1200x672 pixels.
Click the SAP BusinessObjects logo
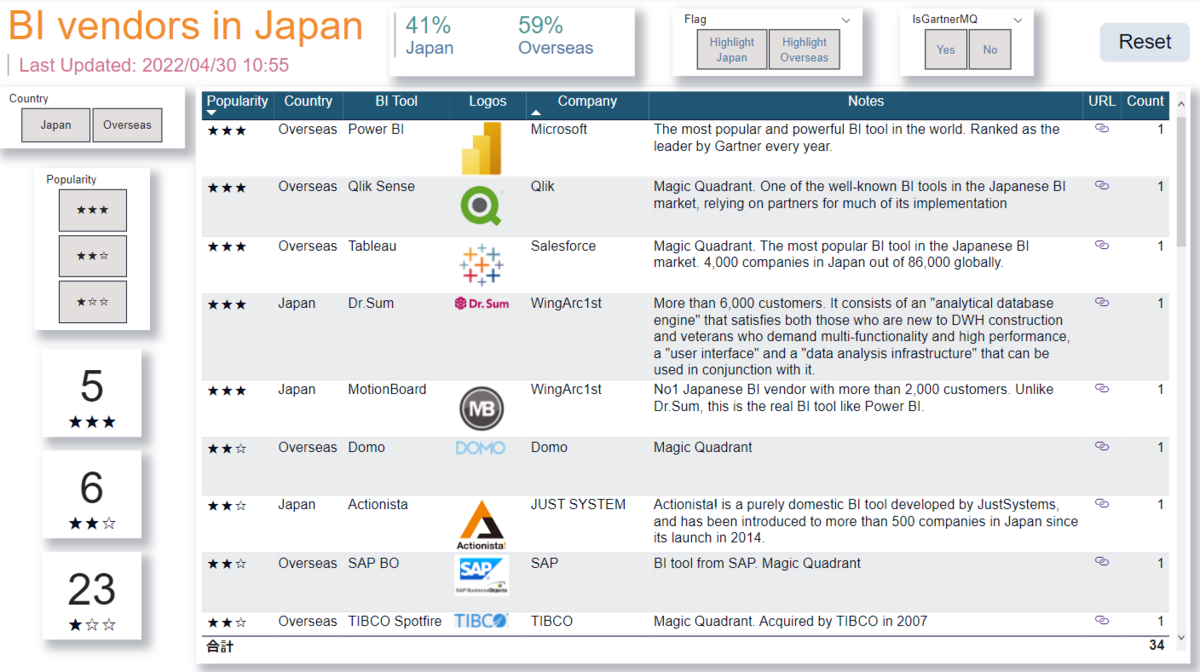coord(481,576)
